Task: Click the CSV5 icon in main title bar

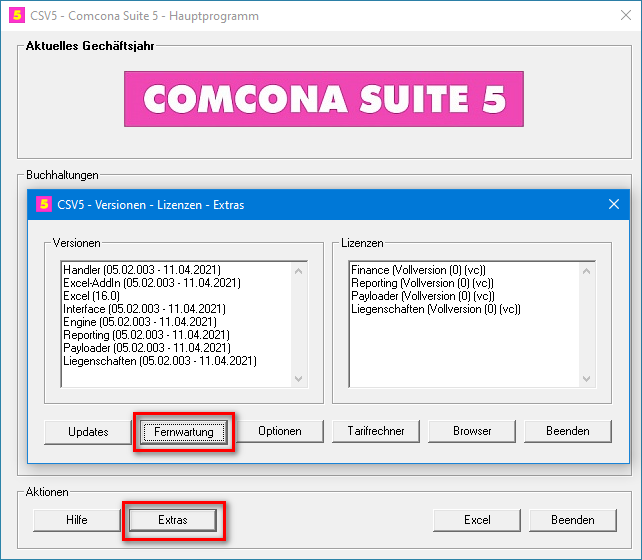Action: point(17,16)
